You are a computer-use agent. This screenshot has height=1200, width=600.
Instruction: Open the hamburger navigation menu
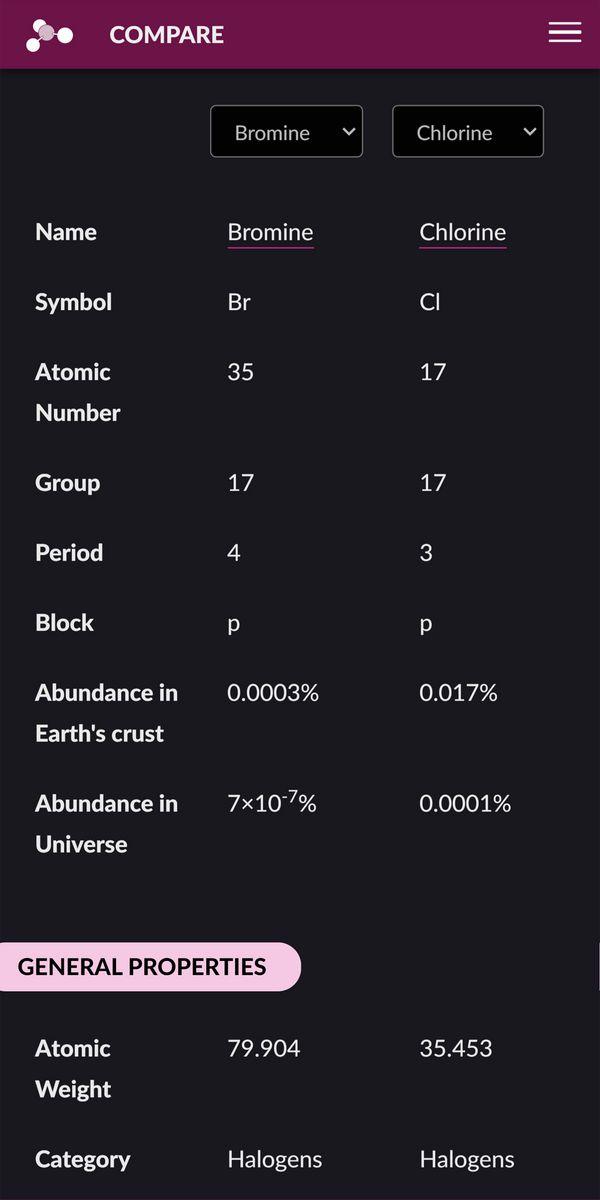pos(565,33)
